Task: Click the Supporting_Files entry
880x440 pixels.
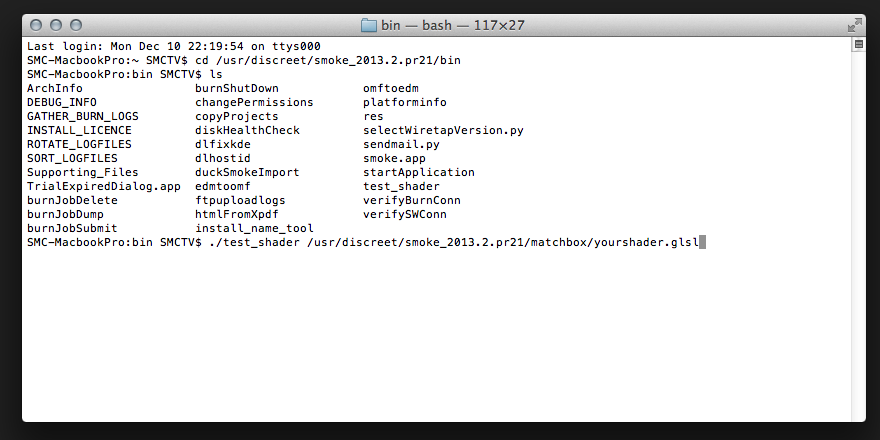Action: [x=82, y=172]
